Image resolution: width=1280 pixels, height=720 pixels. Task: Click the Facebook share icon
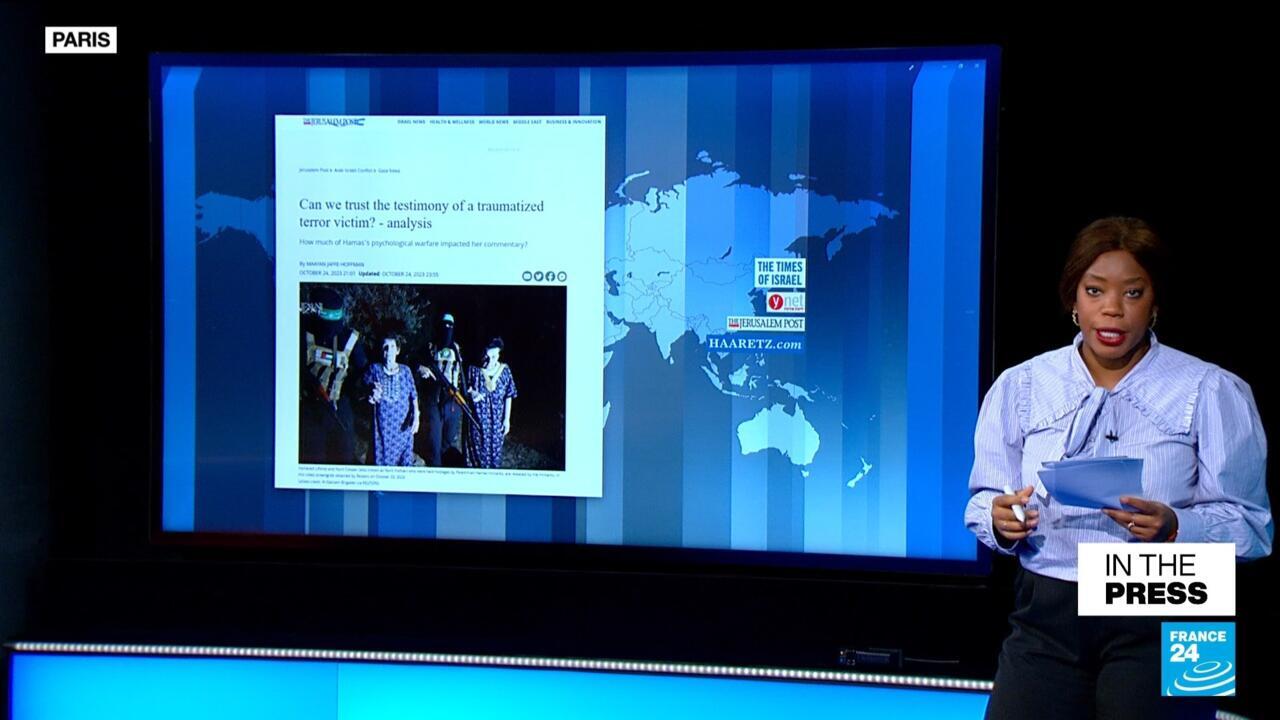(x=550, y=276)
